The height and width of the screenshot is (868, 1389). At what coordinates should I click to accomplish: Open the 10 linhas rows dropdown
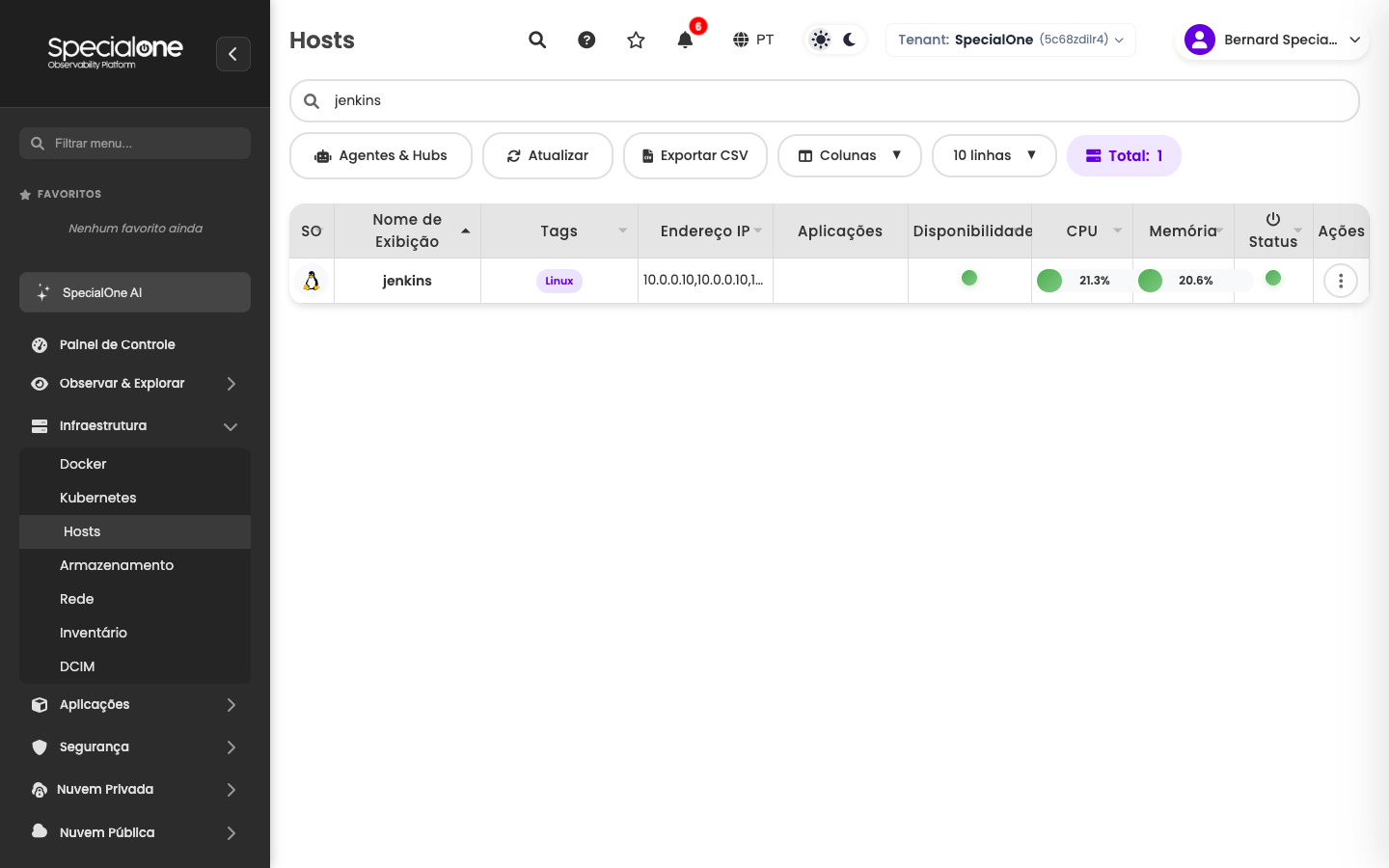click(x=994, y=155)
